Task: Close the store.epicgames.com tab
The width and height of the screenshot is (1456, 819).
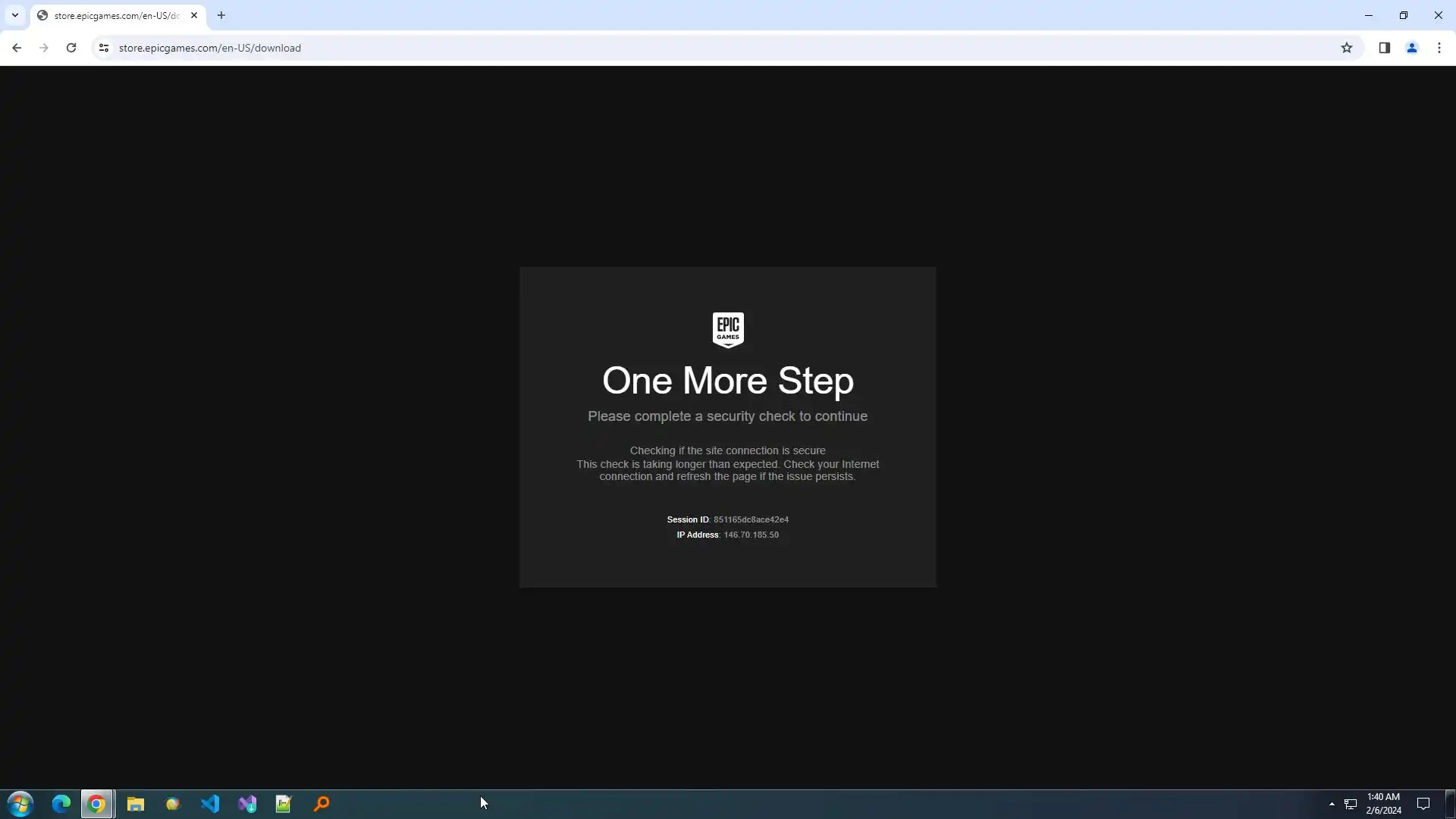Action: click(x=194, y=15)
